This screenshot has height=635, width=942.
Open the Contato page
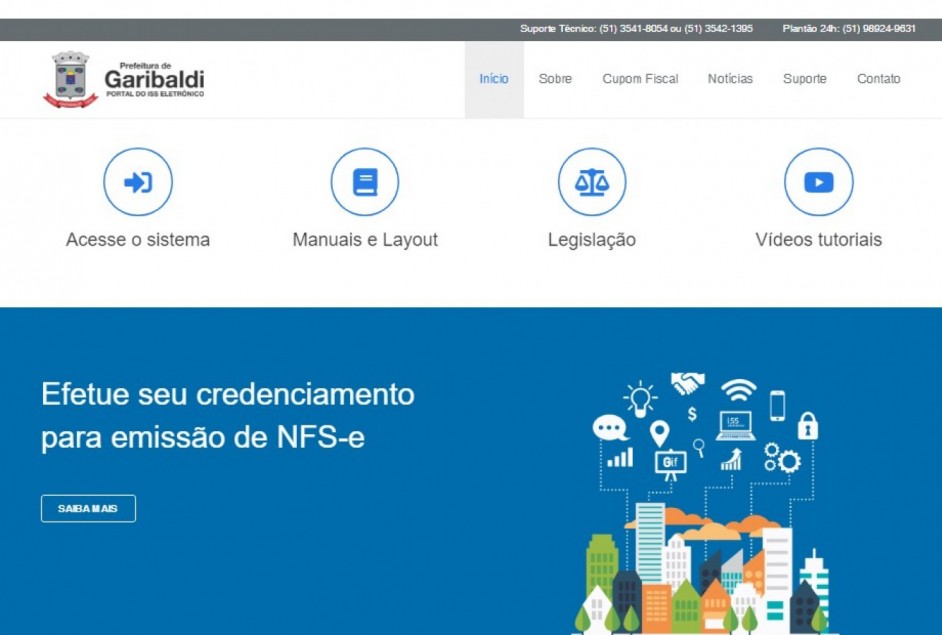pos(878,79)
